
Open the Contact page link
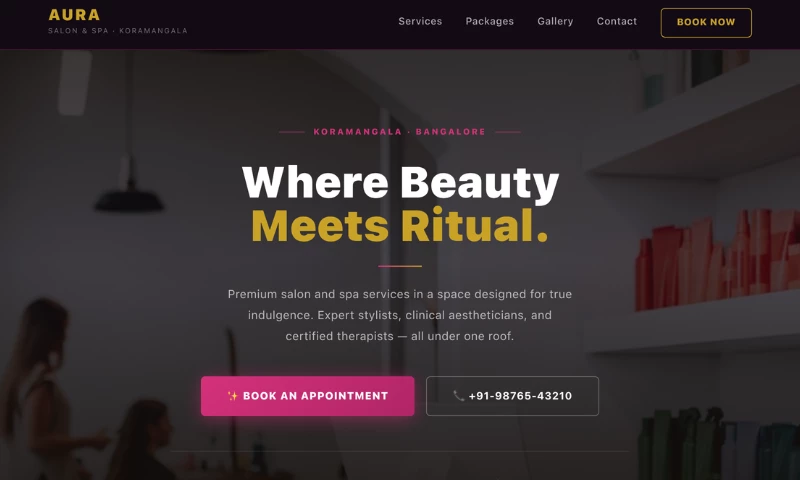[x=617, y=21]
